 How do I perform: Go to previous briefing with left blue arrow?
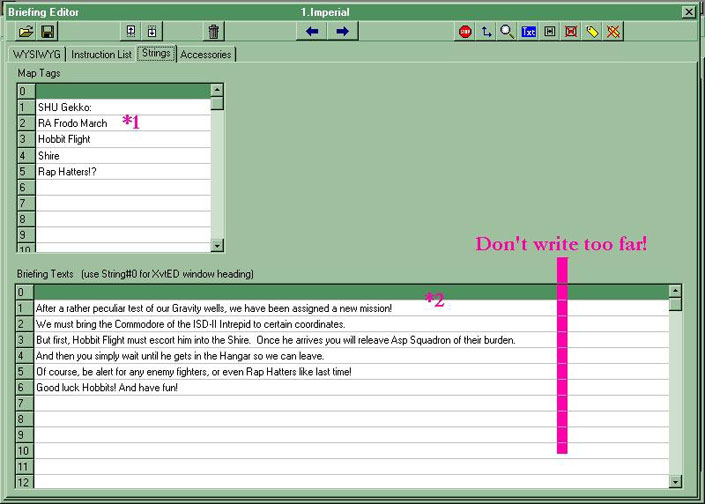[312, 31]
